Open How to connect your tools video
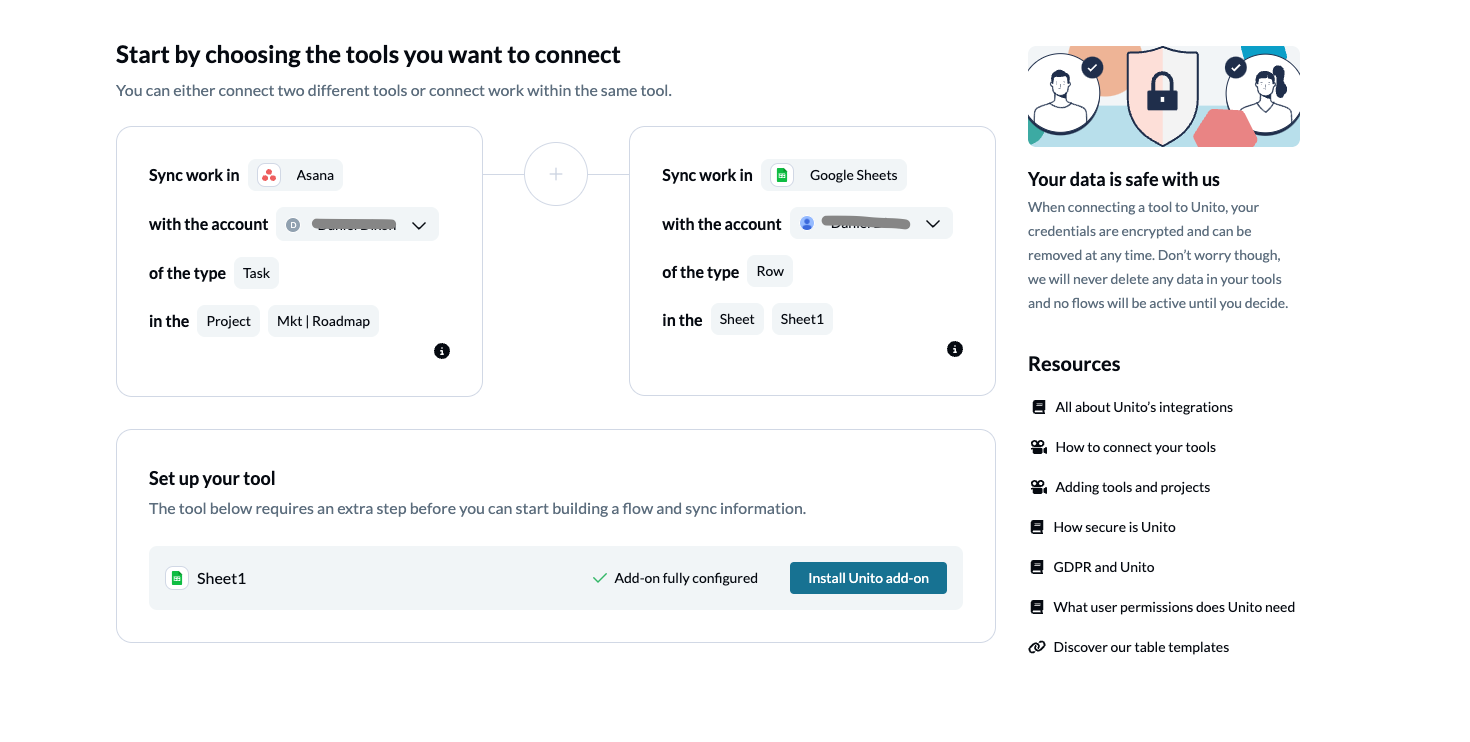Viewport: 1470px width, 742px height. tap(1135, 447)
